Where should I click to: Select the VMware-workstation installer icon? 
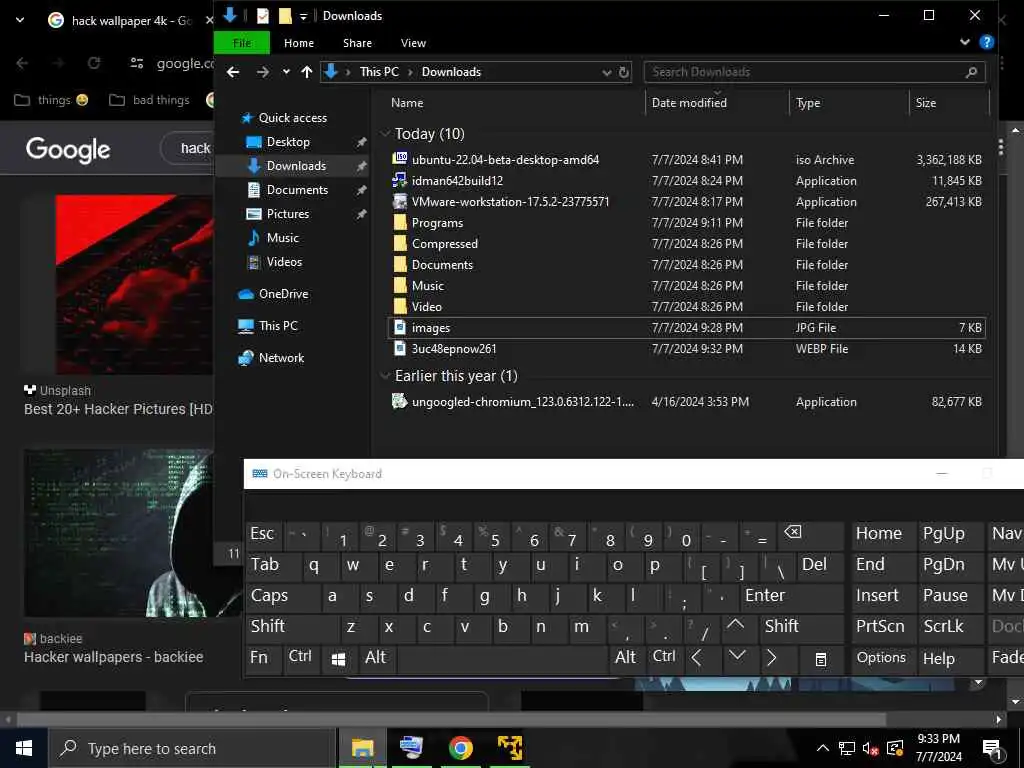(400, 201)
